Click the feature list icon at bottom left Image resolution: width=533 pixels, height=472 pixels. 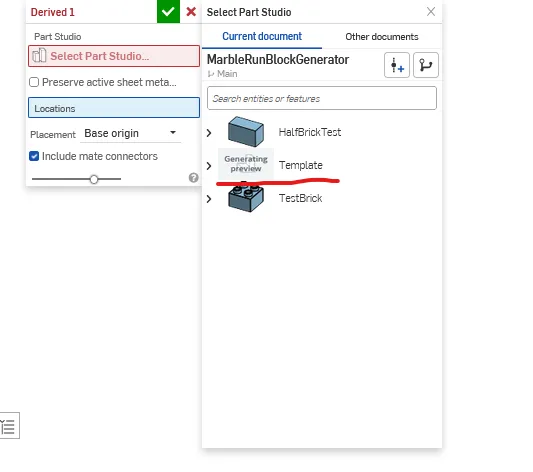coord(9,425)
